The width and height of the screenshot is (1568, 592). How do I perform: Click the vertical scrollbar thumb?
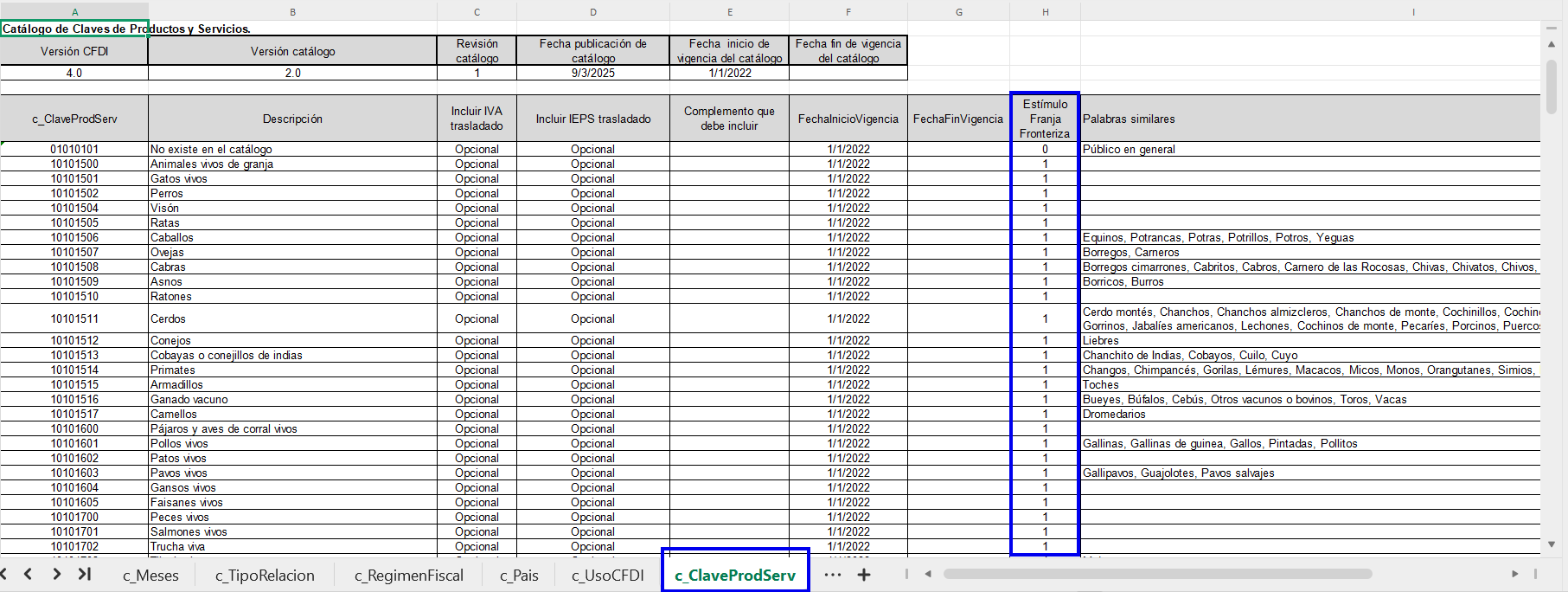1551,87
